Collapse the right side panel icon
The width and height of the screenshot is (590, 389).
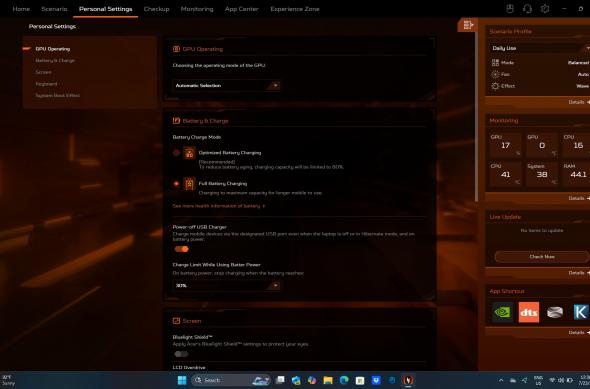(468, 25)
